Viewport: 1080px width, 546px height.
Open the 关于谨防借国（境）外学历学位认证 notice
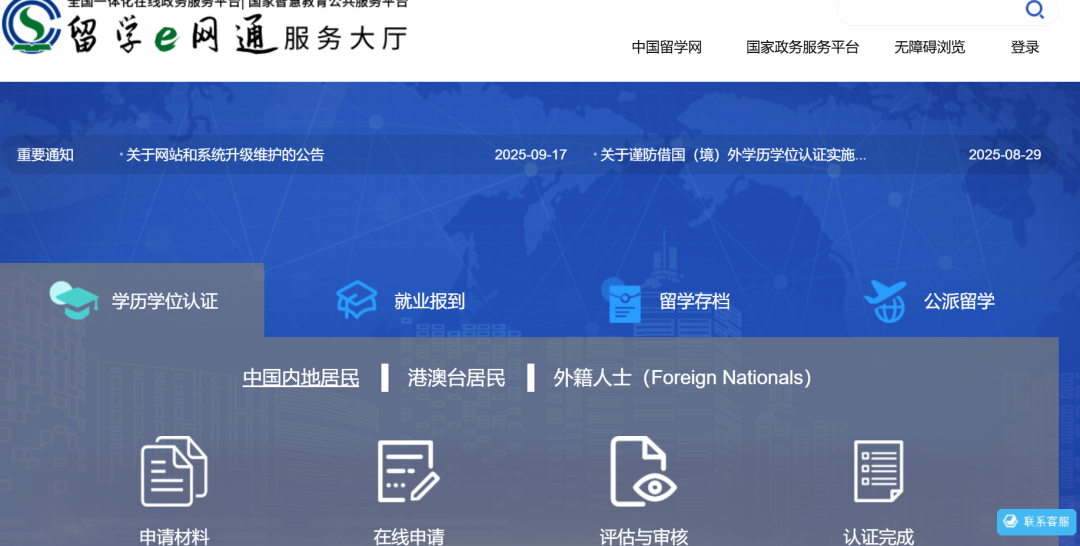pyautogui.click(x=733, y=155)
